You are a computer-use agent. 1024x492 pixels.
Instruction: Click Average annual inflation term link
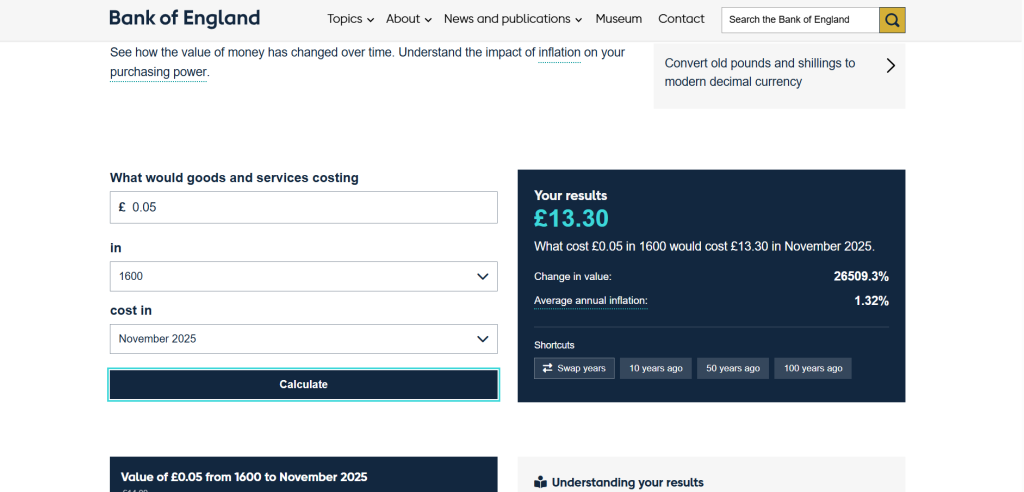(591, 301)
